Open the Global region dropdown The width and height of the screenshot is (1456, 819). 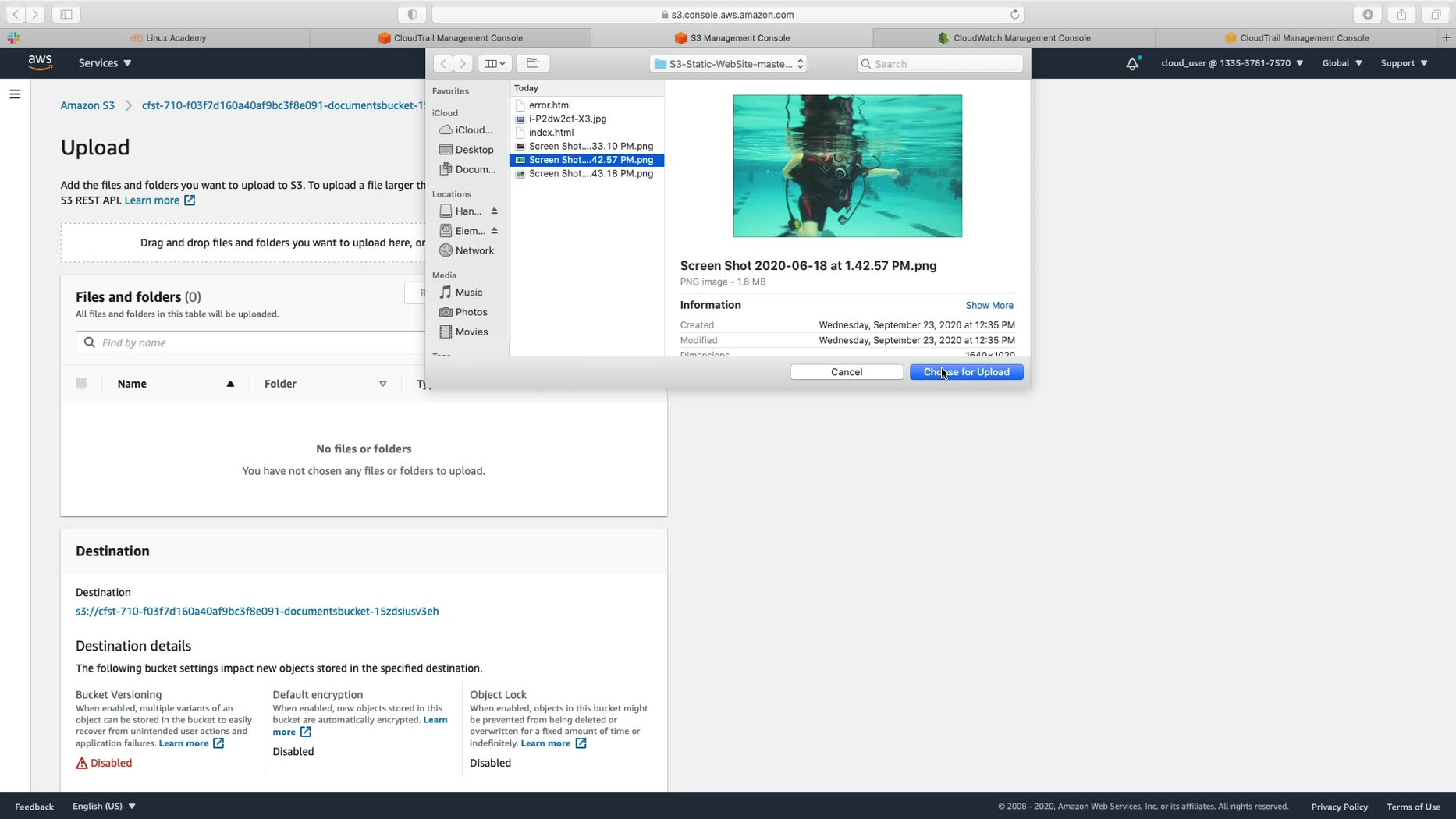(1342, 62)
